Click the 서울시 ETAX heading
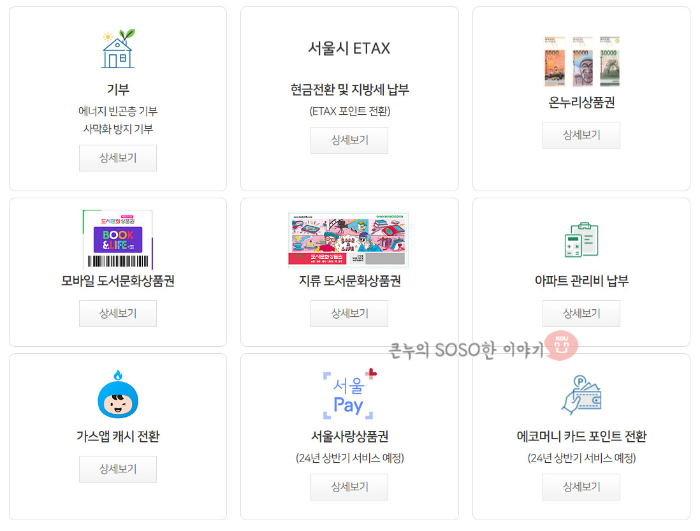 click(349, 48)
